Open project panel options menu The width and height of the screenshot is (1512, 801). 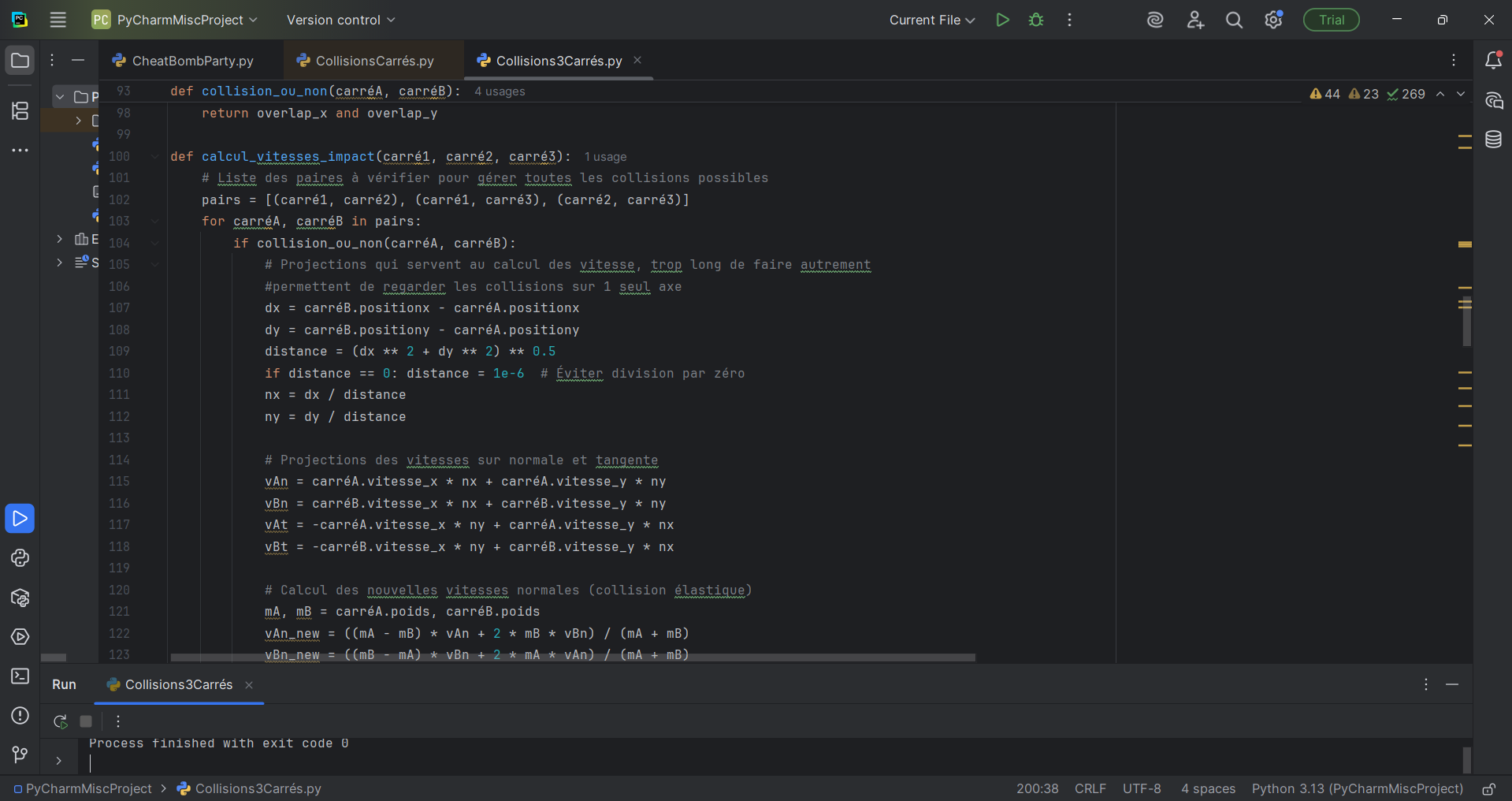tap(52, 60)
